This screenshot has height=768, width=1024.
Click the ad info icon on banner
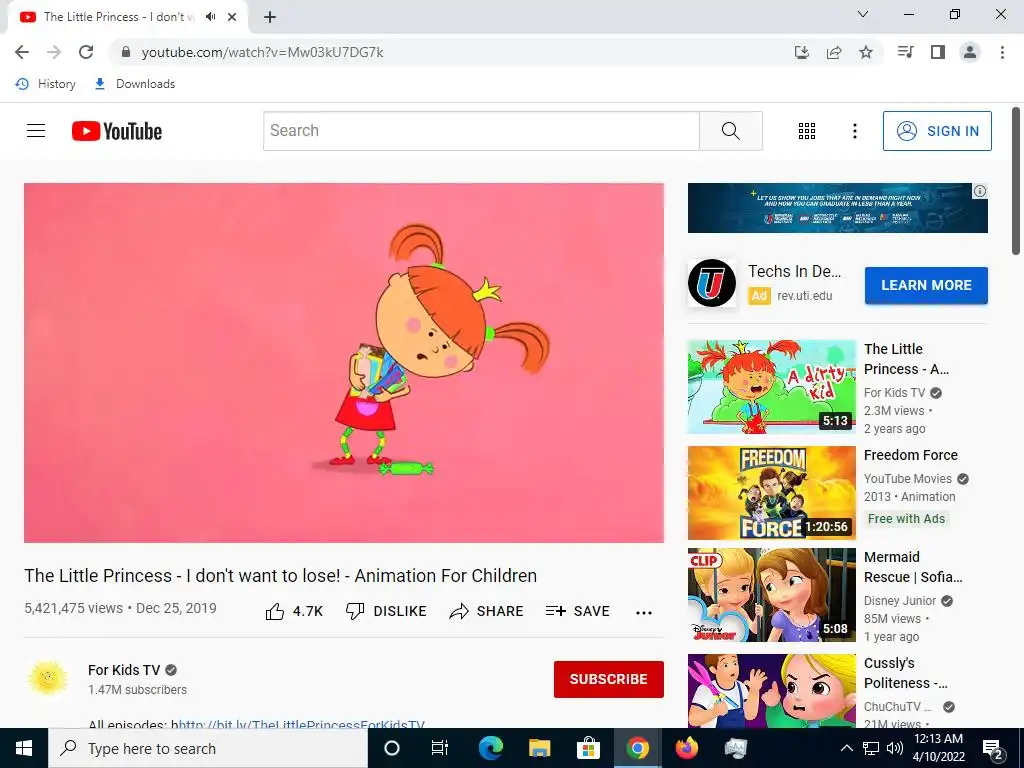pyautogui.click(x=980, y=191)
